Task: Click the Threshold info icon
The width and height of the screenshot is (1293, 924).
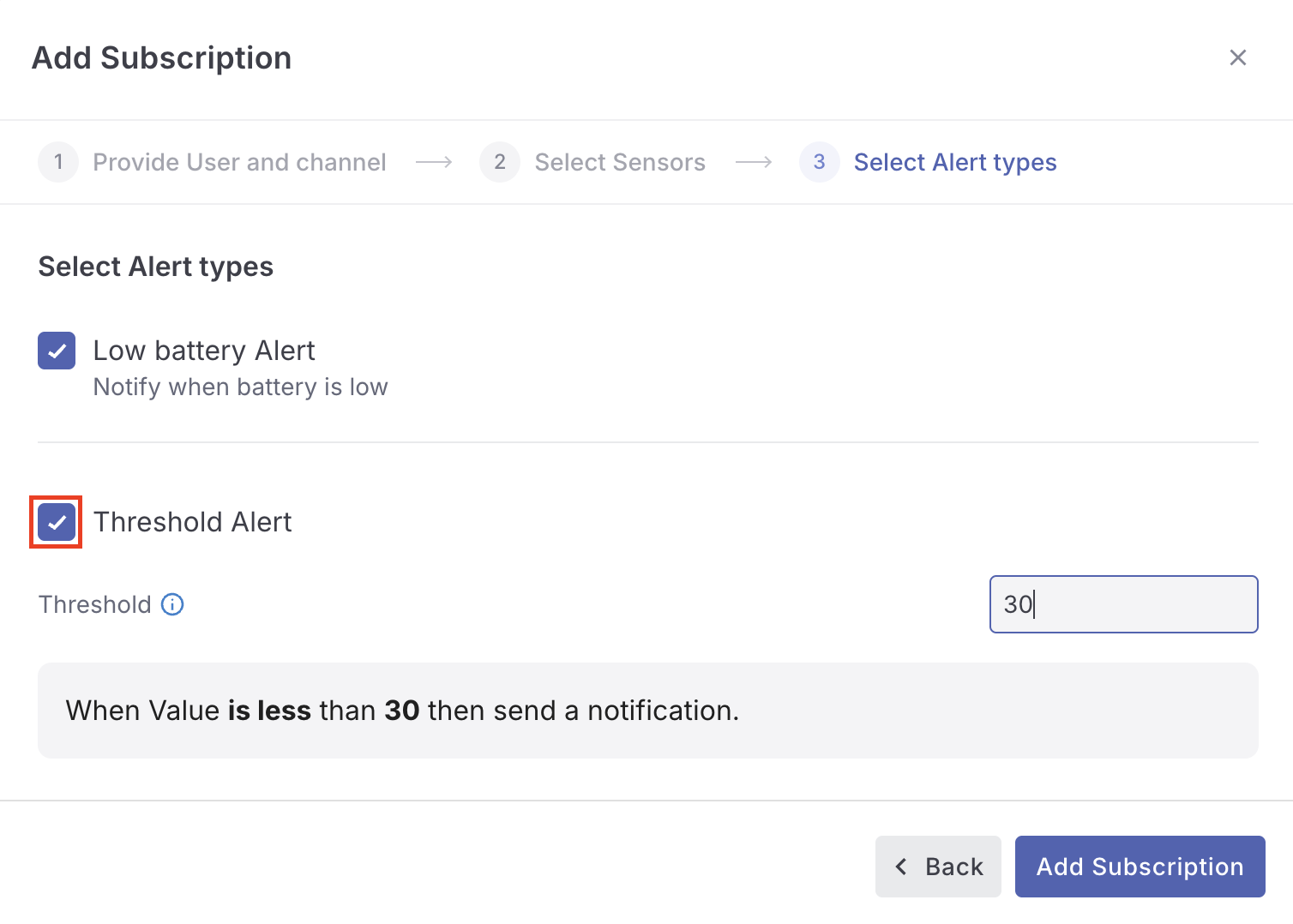Action: point(172,604)
